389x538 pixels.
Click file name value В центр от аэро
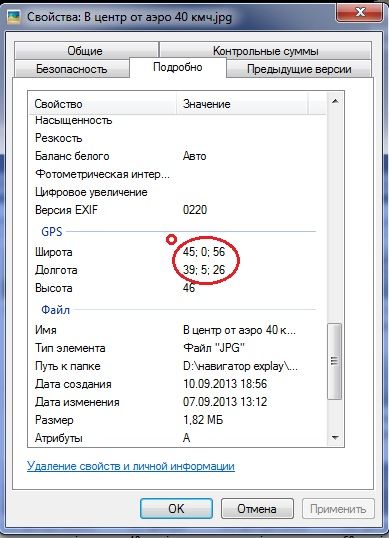tap(239, 330)
